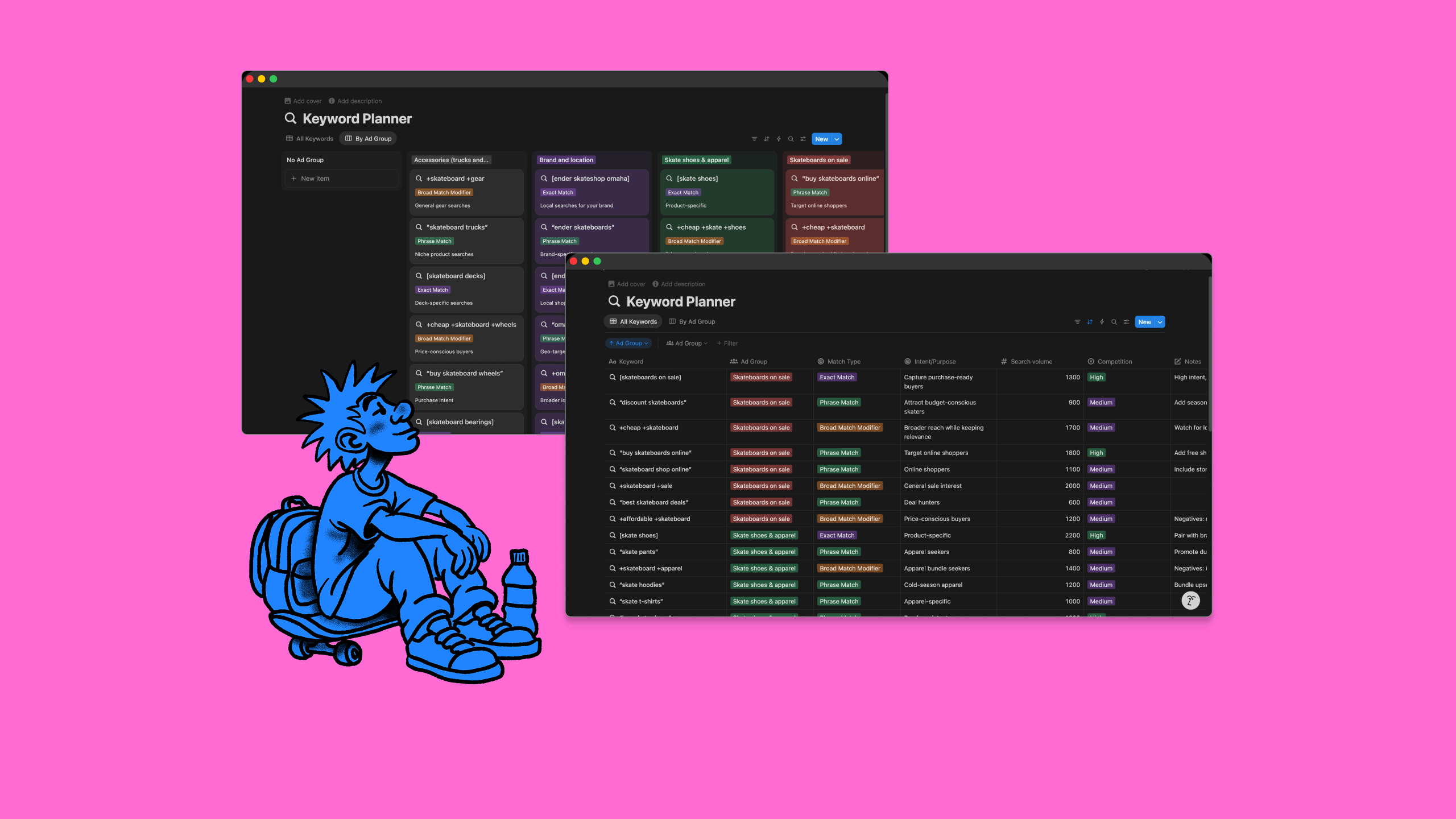Expand the New button dropdown arrow
Viewport: 1456px width, 819px height.
click(1159, 322)
